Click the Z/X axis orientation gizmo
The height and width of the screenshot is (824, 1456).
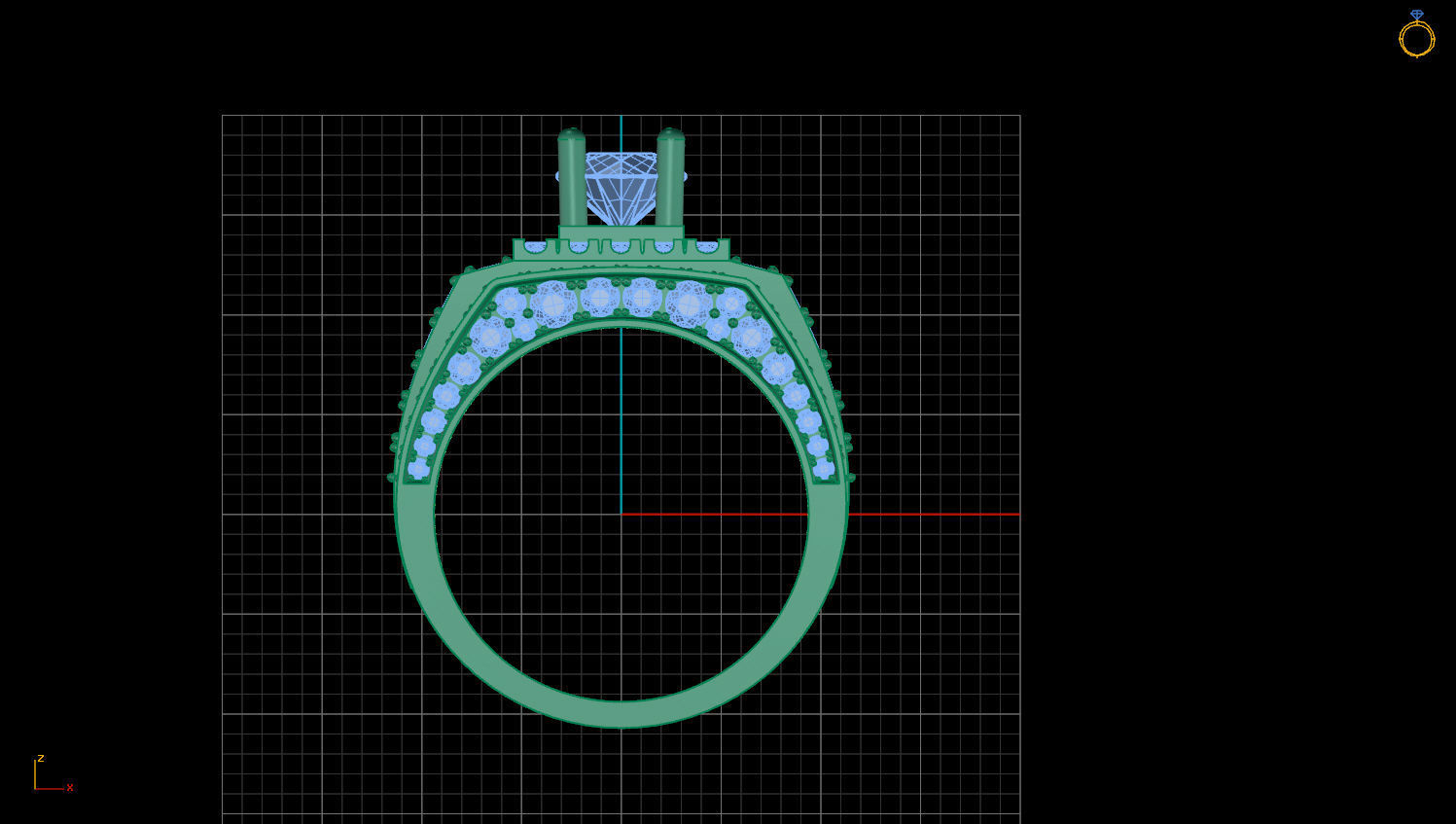point(53,774)
